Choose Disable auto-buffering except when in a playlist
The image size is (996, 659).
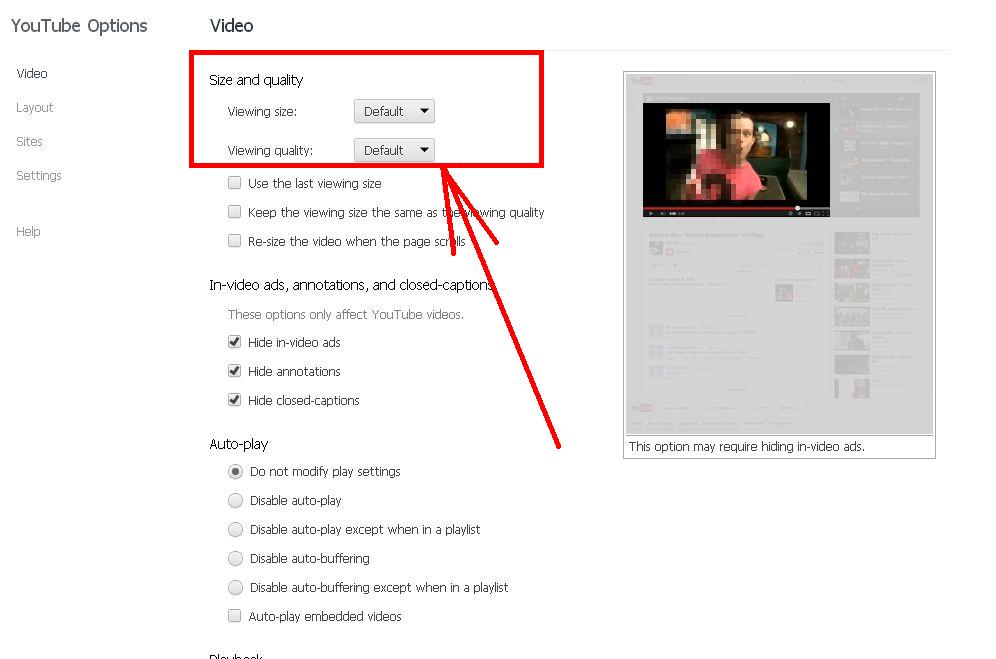click(236, 587)
